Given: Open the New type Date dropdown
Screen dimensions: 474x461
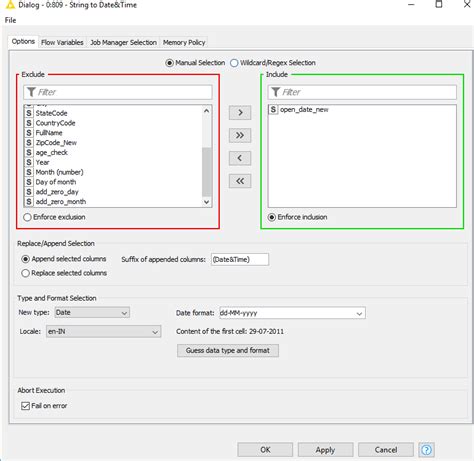Looking at the screenshot, I should (x=92, y=313).
